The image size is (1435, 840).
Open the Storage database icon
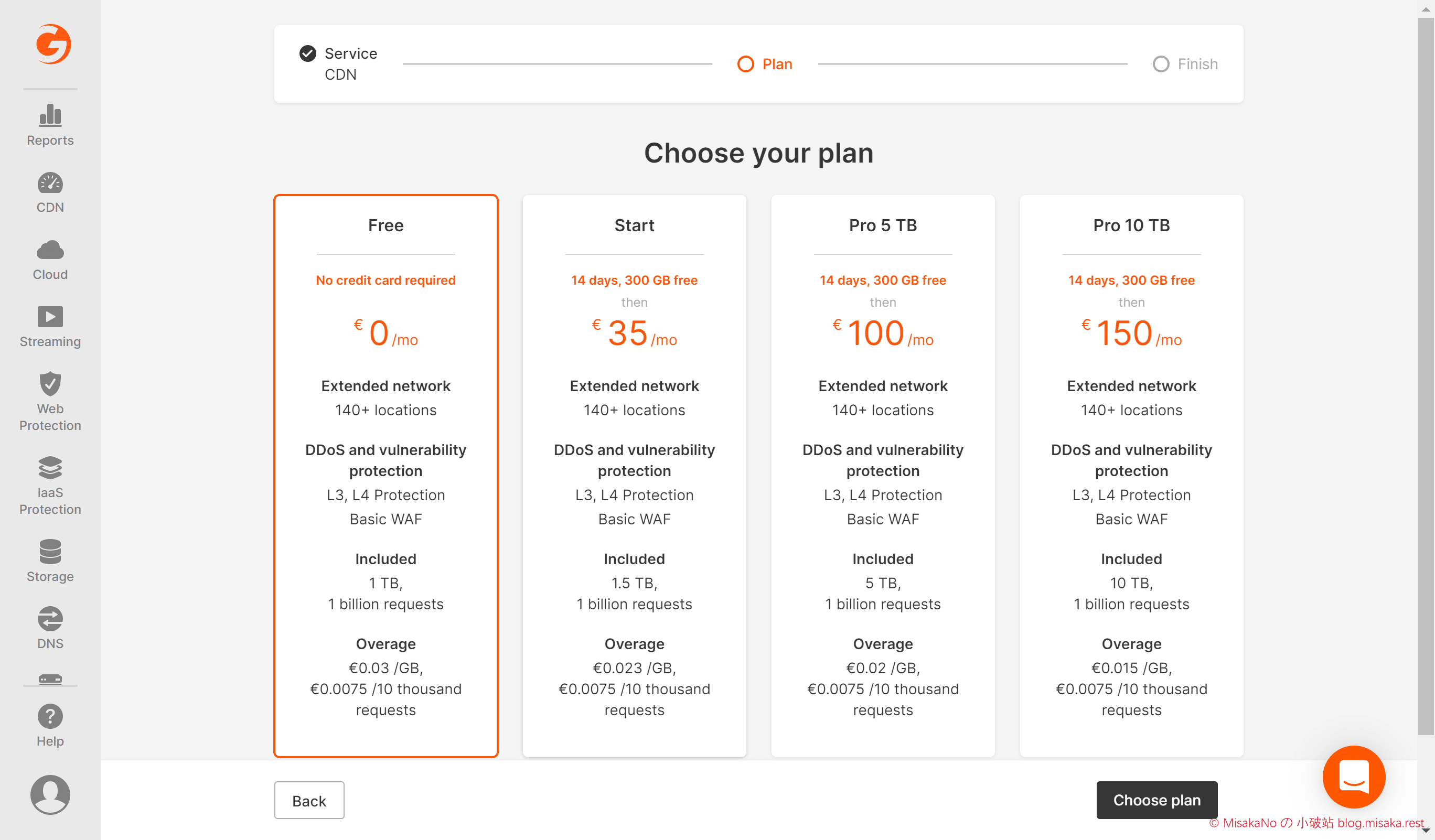click(50, 552)
